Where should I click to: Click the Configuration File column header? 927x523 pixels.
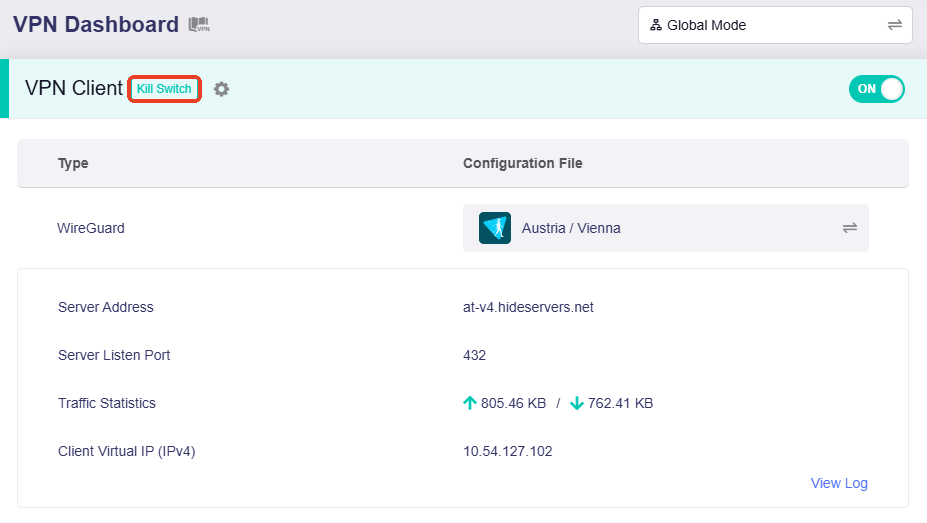pyautogui.click(x=522, y=163)
